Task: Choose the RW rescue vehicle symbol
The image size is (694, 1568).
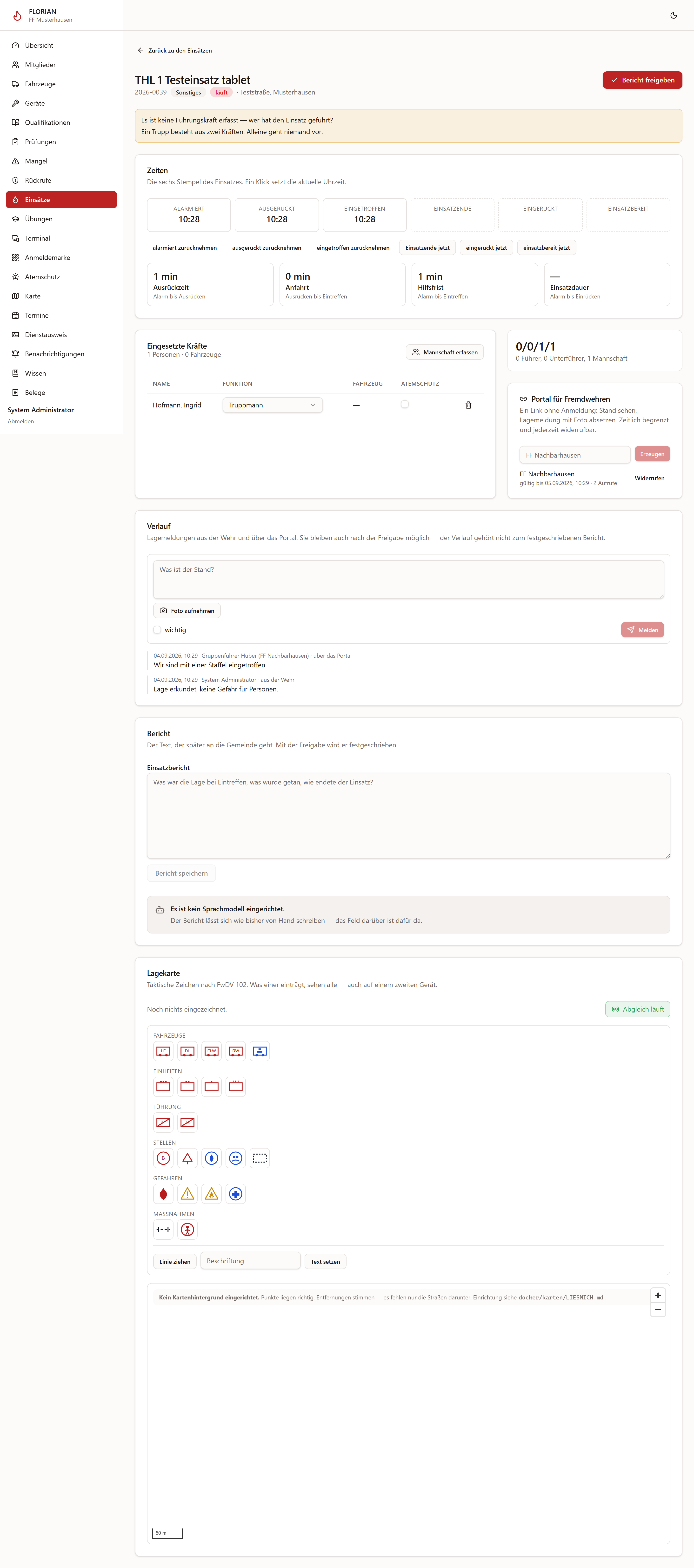Action: click(x=235, y=1051)
